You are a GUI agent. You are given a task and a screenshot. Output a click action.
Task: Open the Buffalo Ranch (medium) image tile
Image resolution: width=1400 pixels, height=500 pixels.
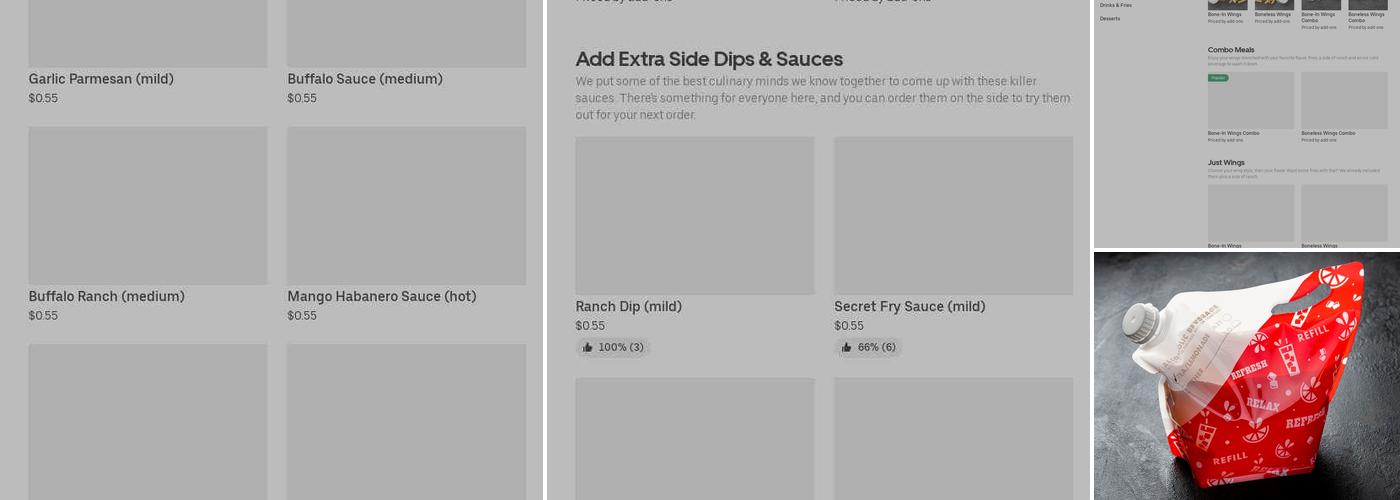pos(147,205)
